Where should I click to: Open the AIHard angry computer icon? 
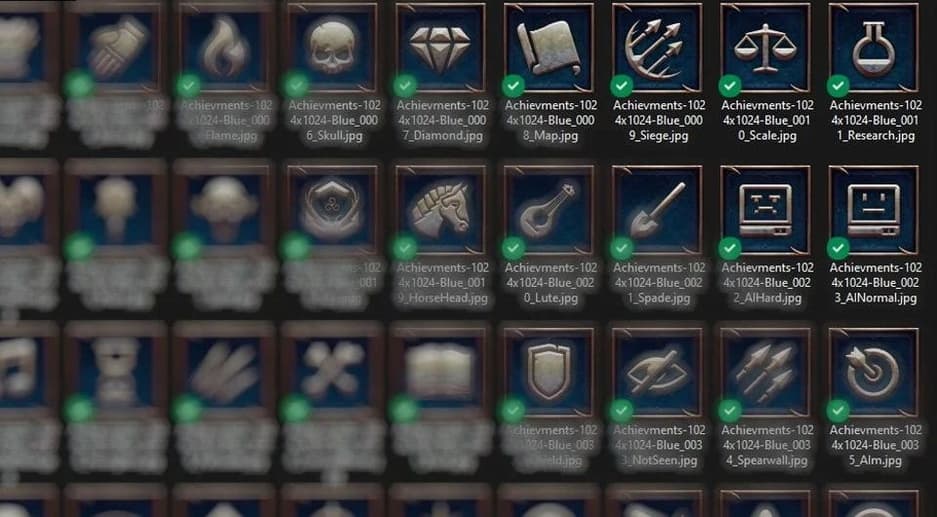765,210
